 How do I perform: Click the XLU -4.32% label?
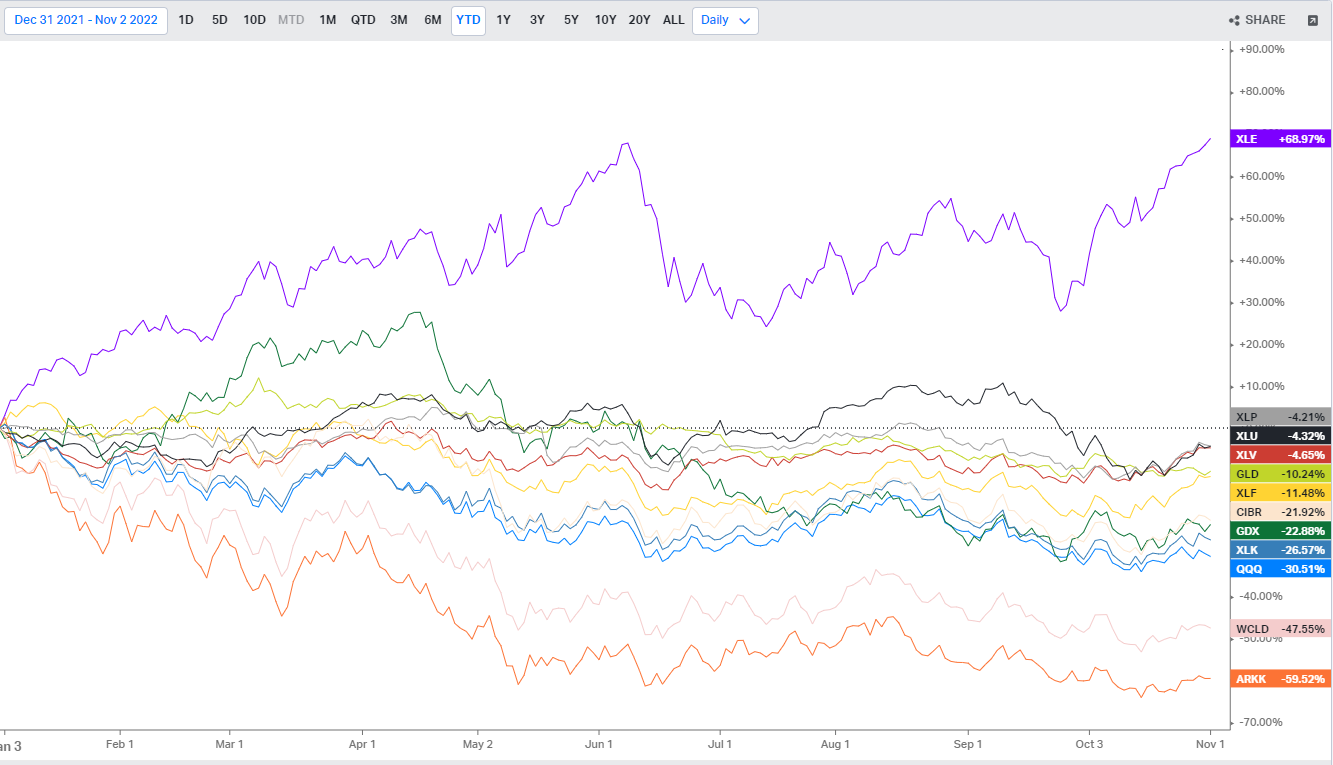click(1281, 436)
